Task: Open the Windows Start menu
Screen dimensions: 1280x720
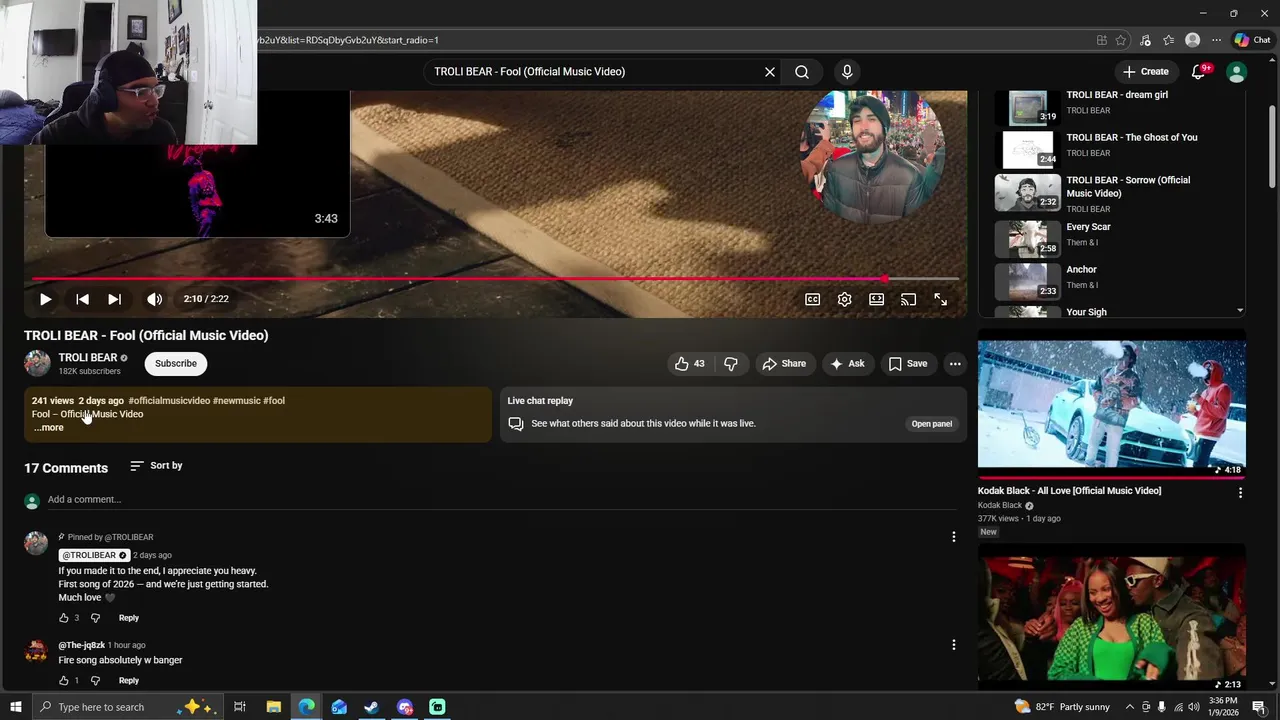Action: (x=15, y=707)
